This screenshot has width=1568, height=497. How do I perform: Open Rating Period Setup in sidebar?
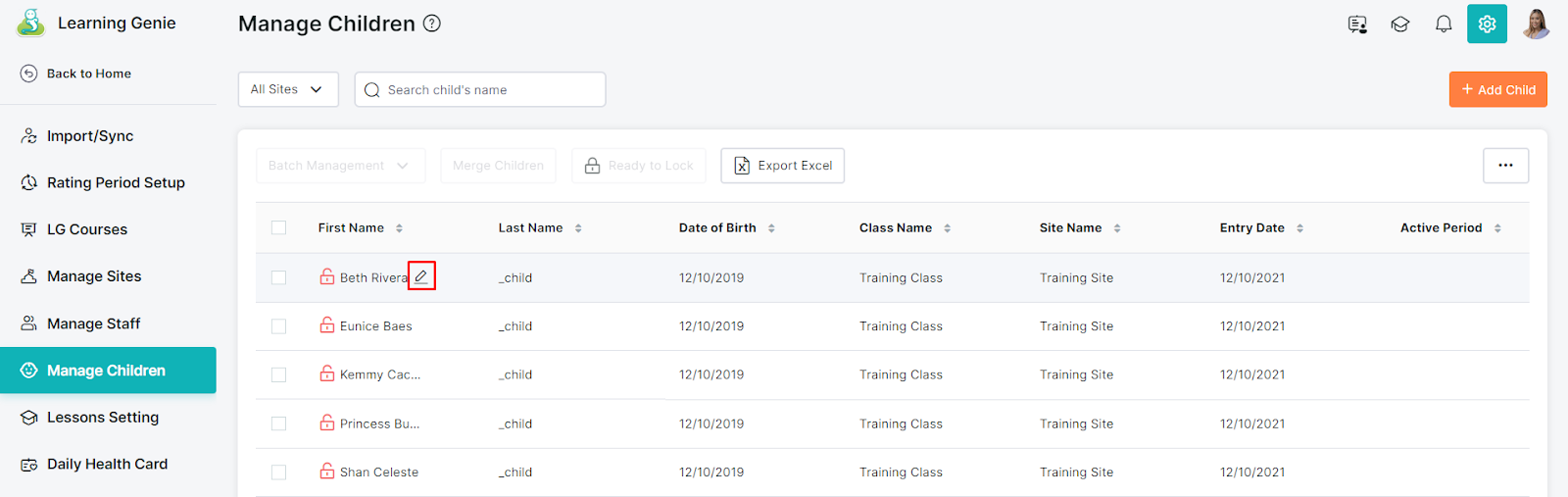tap(116, 182)
